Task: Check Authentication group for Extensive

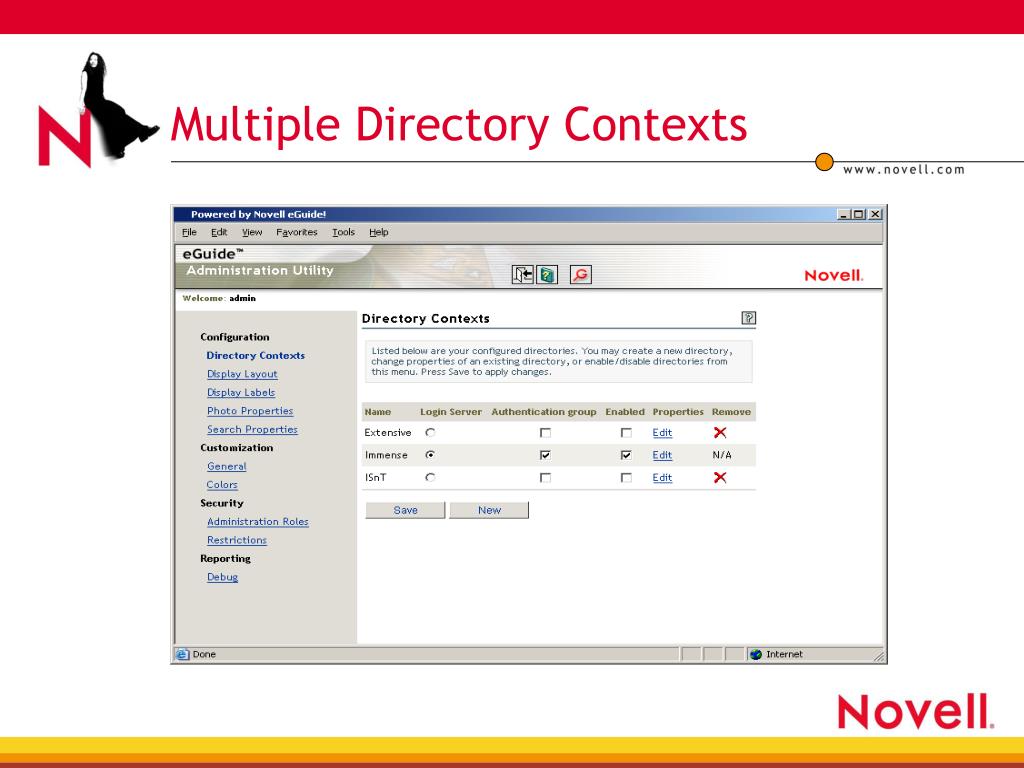Action: coord(545,432)
